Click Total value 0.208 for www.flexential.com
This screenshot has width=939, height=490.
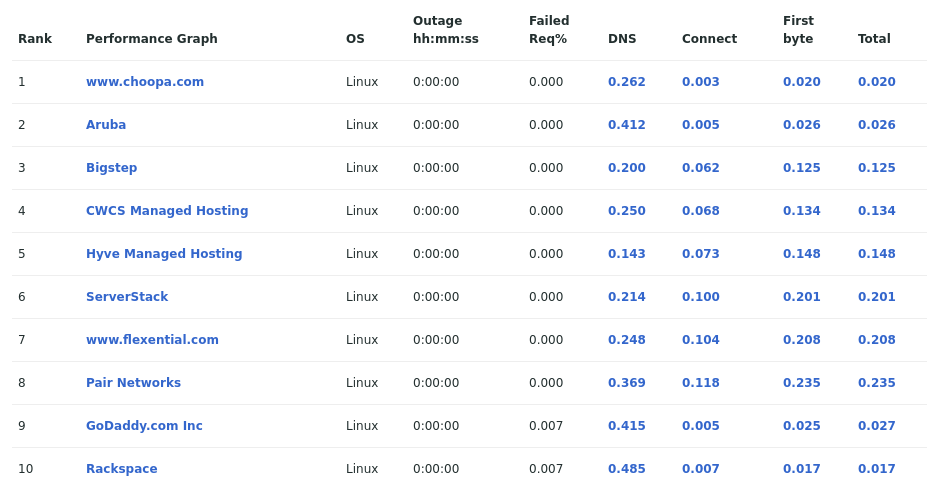tap(877, 340)
